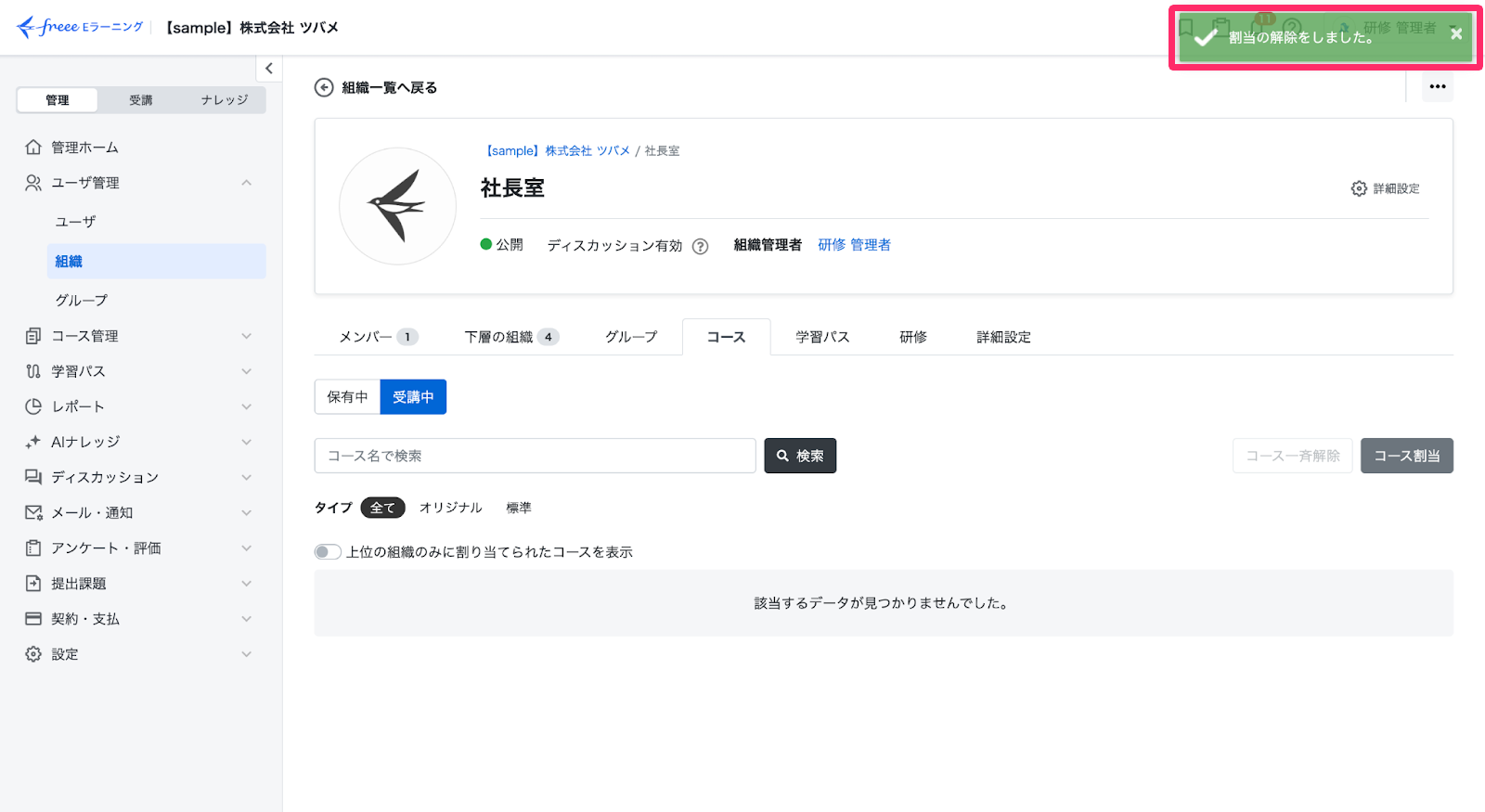Toggle 上位の組織のみに割り当てられたコースを表示 switch

[328, 552]
